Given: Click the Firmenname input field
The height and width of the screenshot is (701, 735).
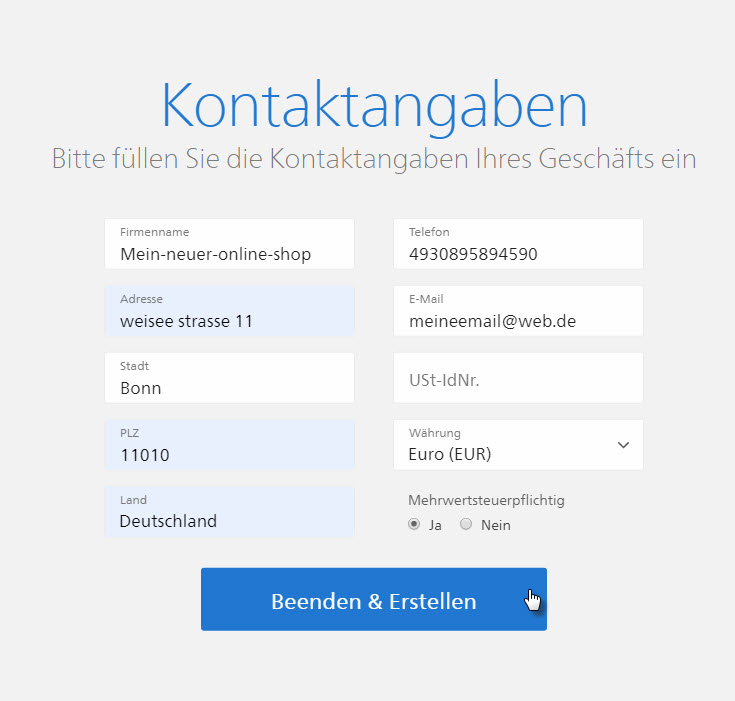Looking at the screenshot, I should click(229, 245).
